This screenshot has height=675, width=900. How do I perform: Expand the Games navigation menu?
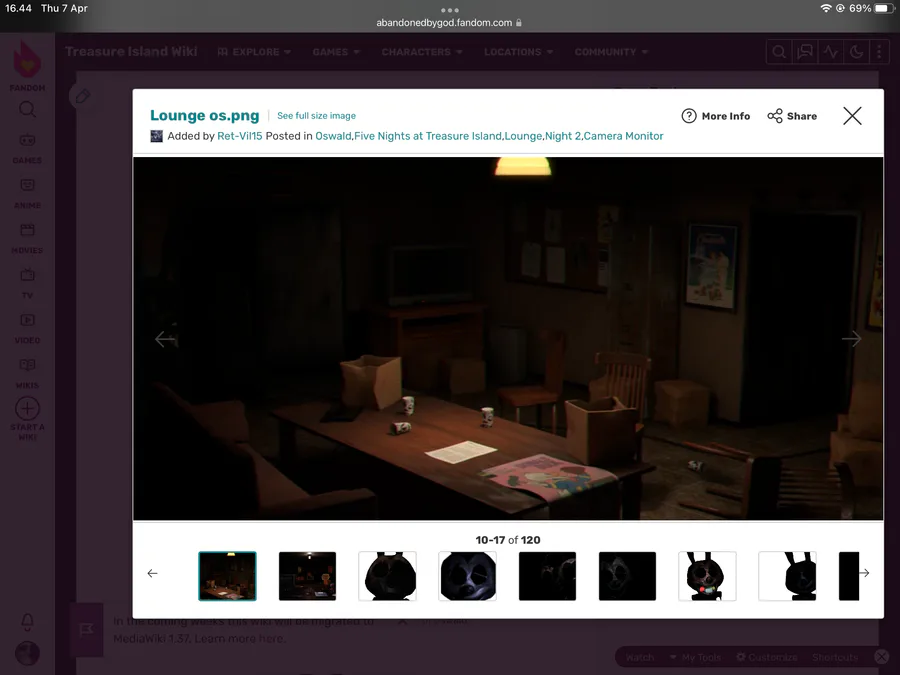coord(336,52)
